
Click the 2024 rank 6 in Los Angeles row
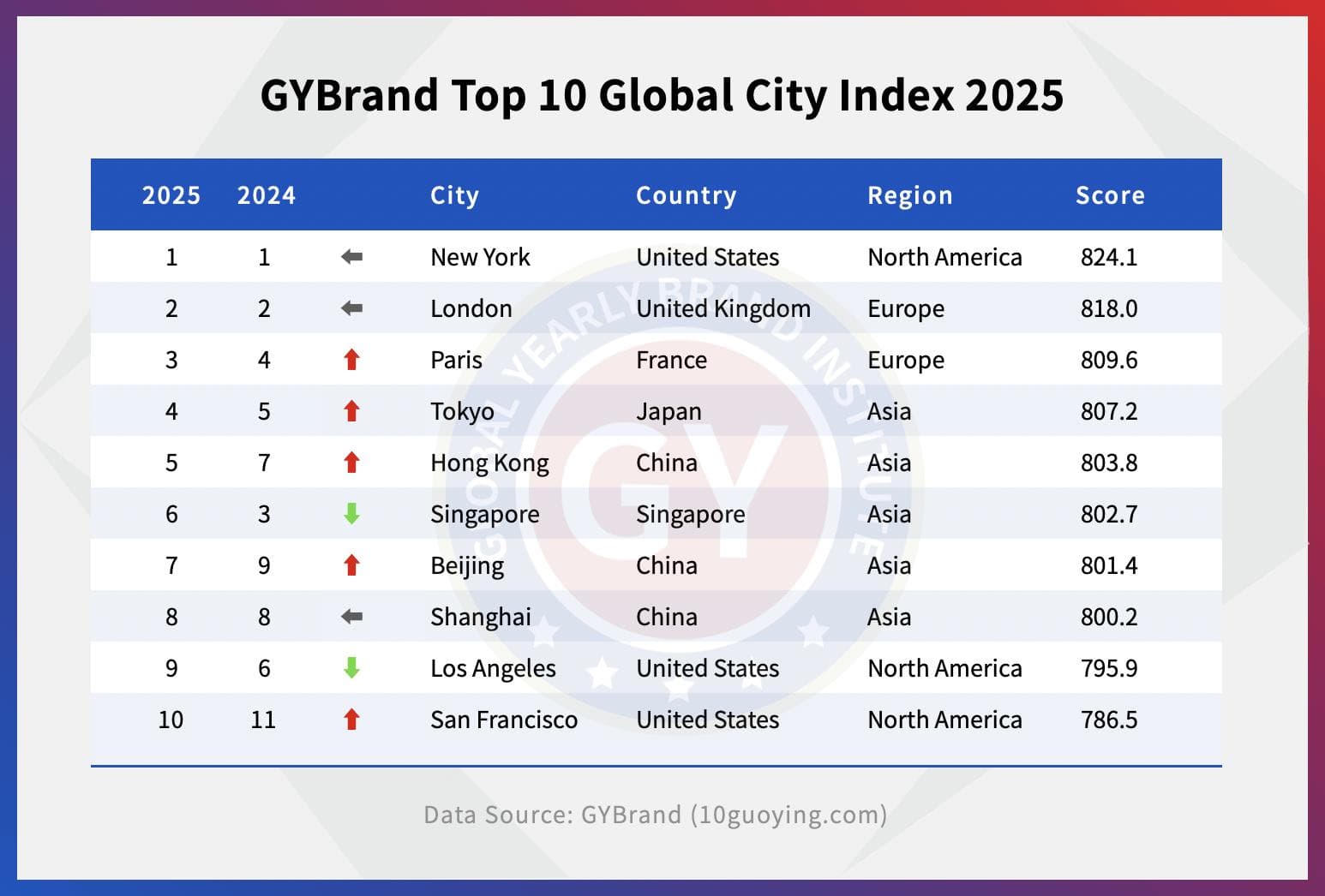(x=264, y=668)
